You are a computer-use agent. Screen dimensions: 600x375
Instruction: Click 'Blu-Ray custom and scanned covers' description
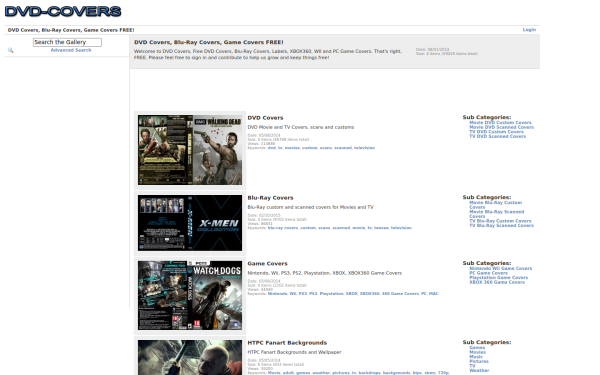(310, 207)
